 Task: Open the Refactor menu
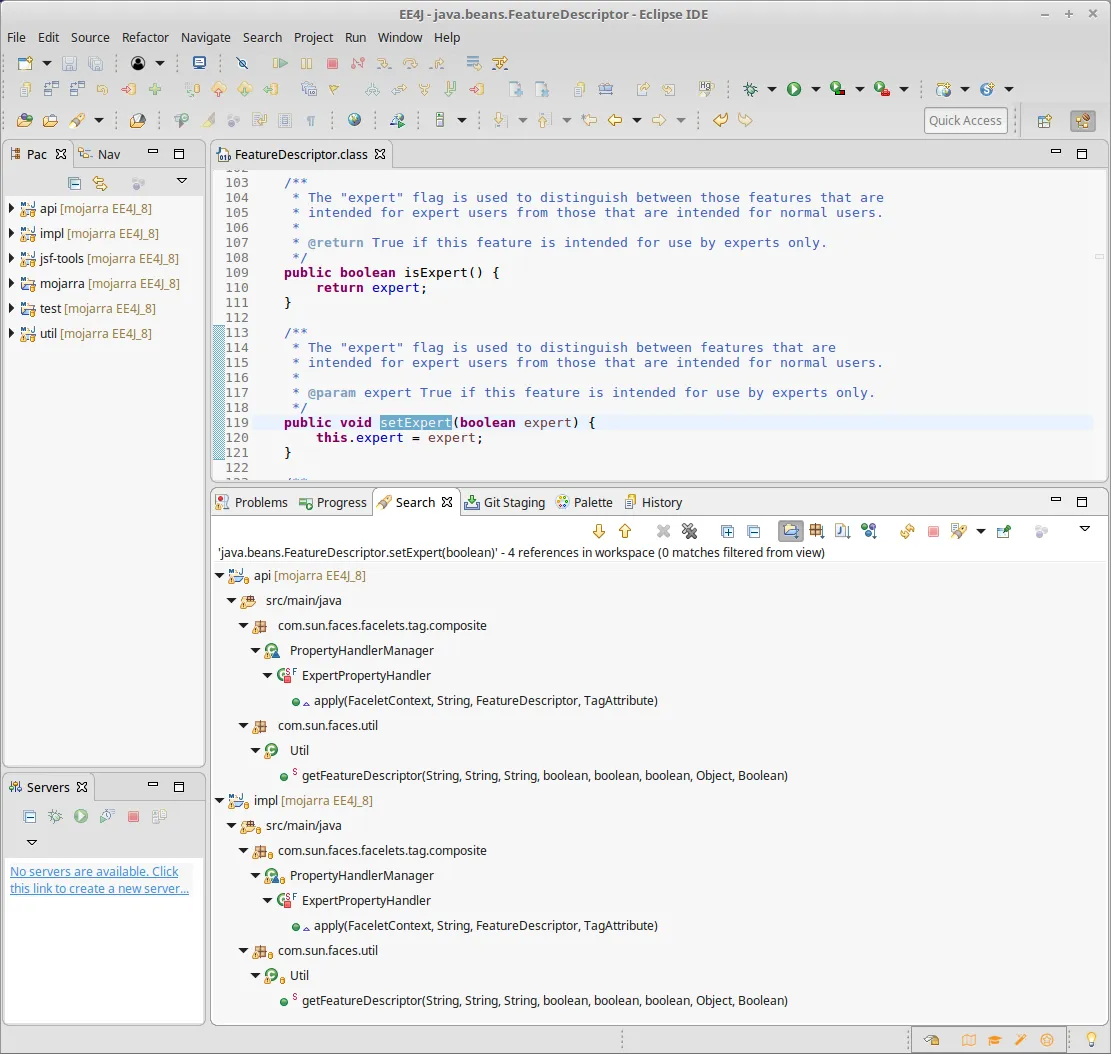click(145, 37)
